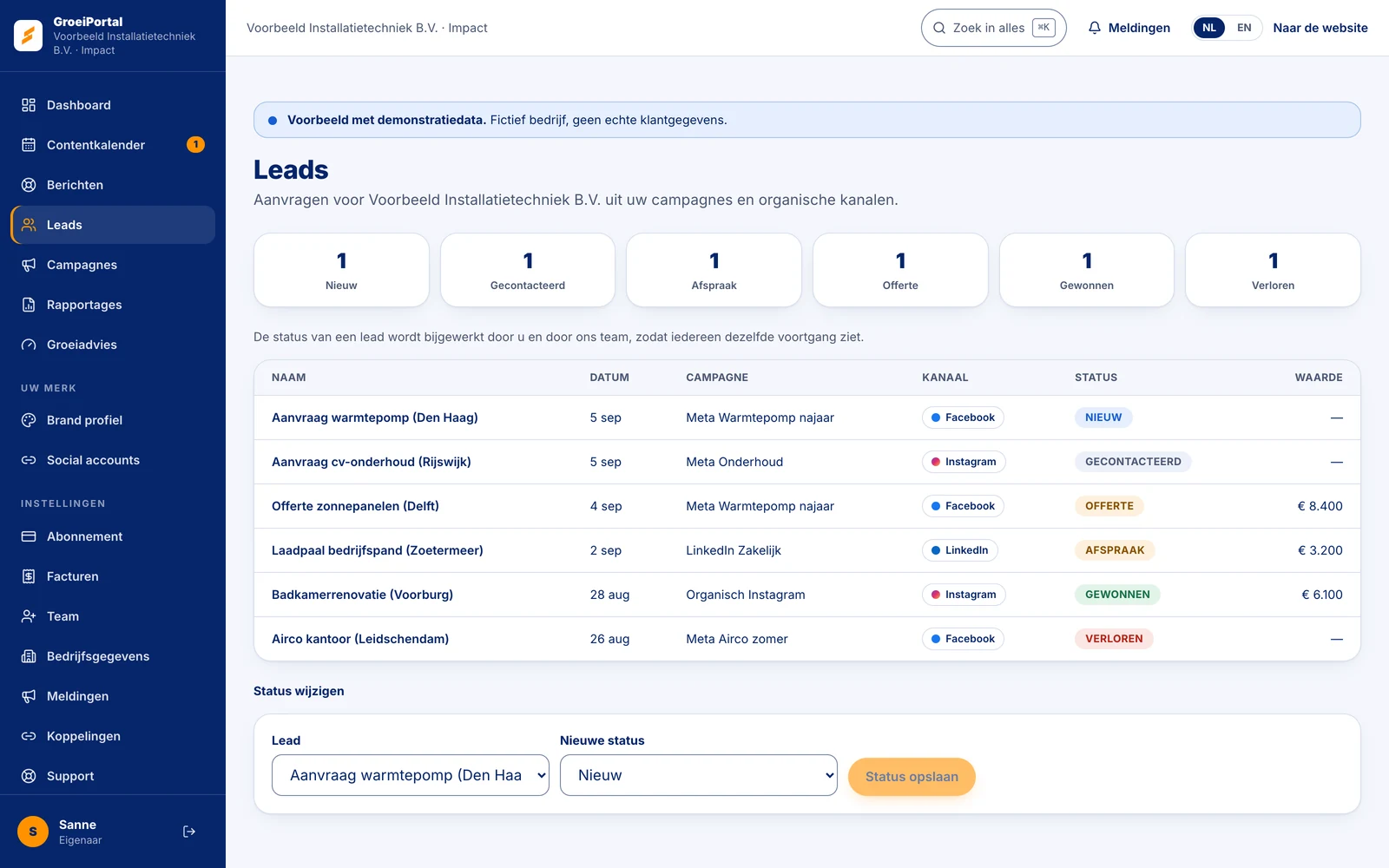This screenshot has width=1389, height=868.
Task: Open Meldingen settings in the sidebar
Action: [113, 696]
